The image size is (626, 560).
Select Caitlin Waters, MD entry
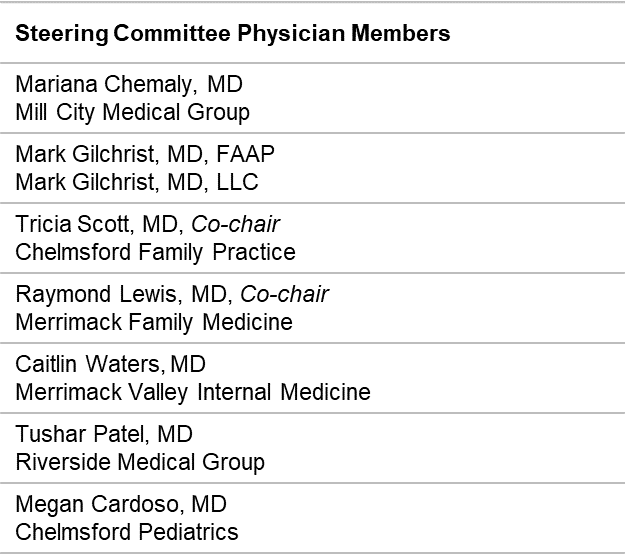(111, 364)
